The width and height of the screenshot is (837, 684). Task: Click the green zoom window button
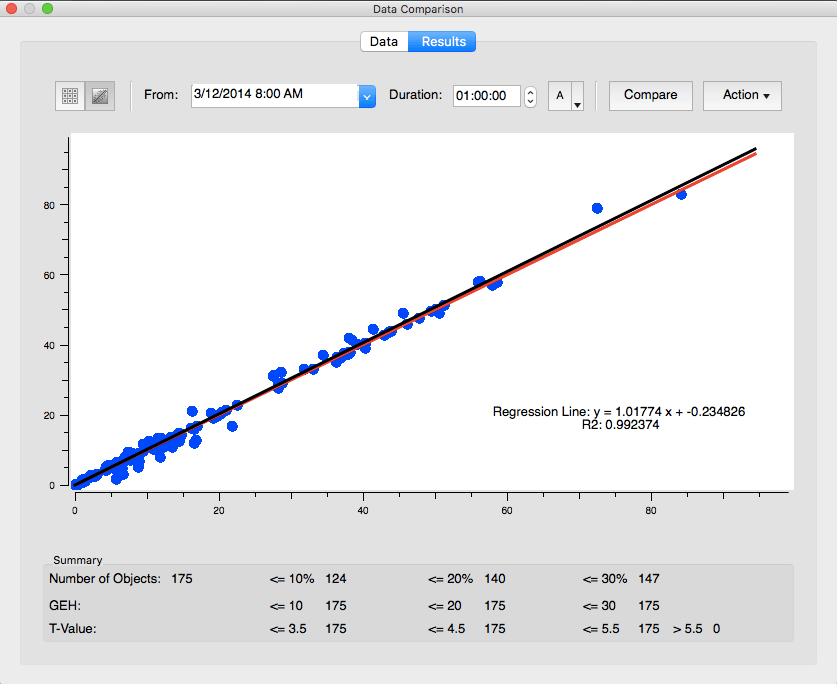click(48, 9)
